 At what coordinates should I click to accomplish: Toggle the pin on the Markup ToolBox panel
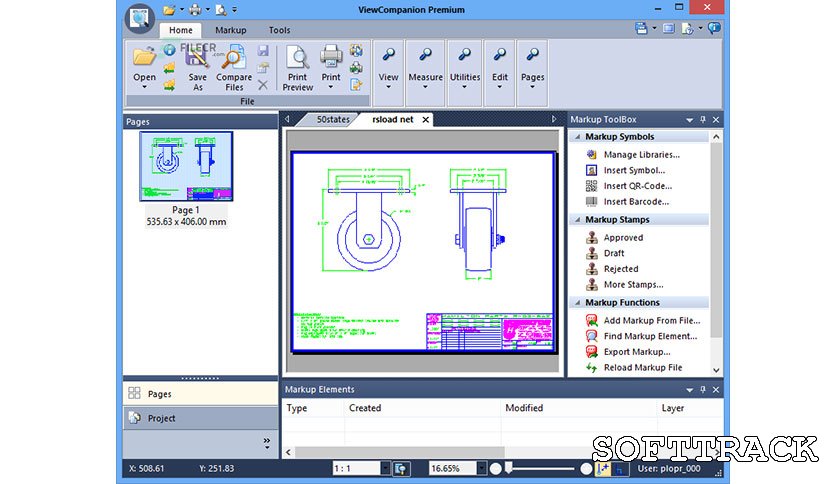(x=703, y=120)
